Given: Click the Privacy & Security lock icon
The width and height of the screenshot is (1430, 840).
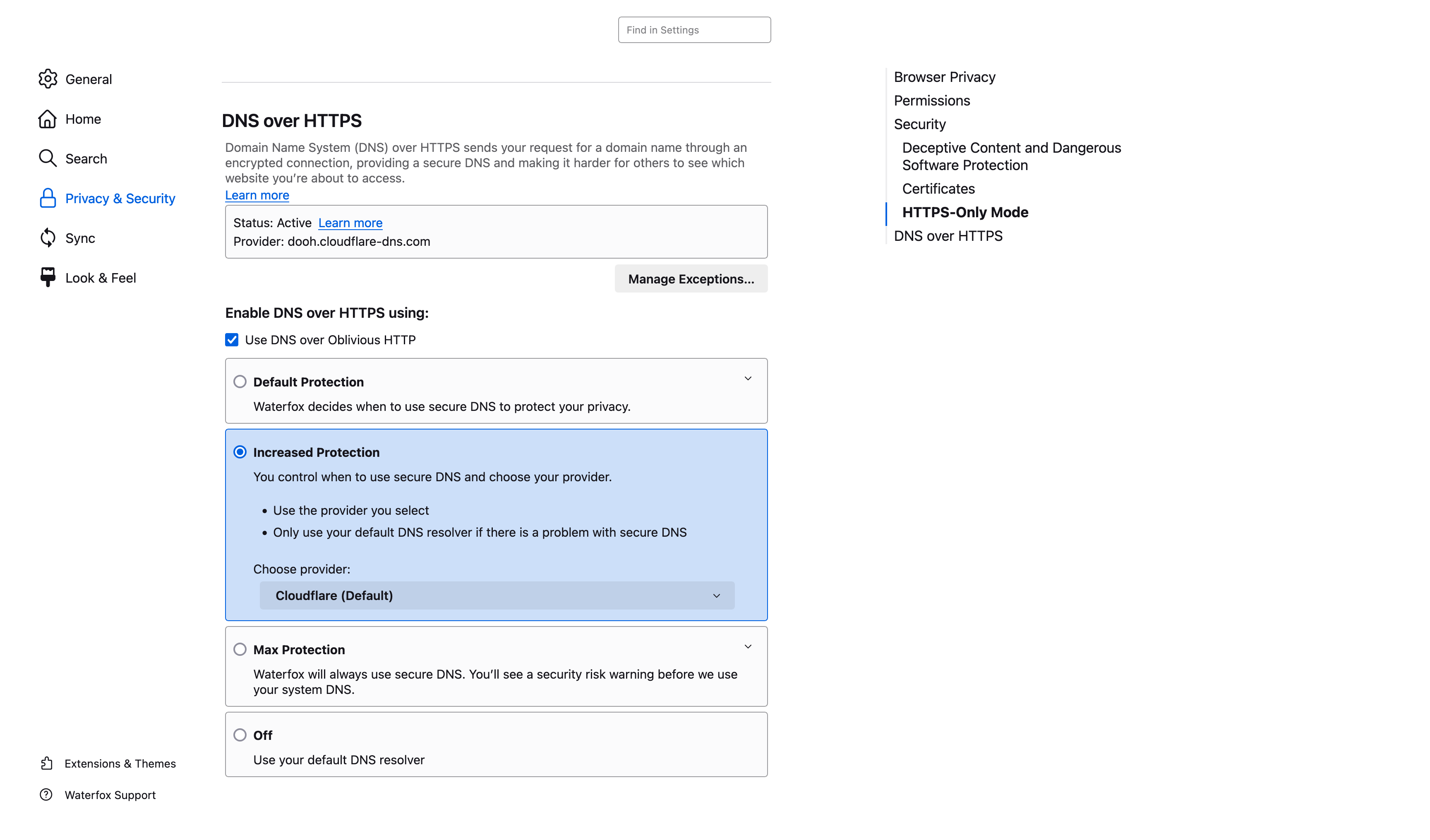Looking at the screenshot, I should pyautogui.click(x=47, y=198).
